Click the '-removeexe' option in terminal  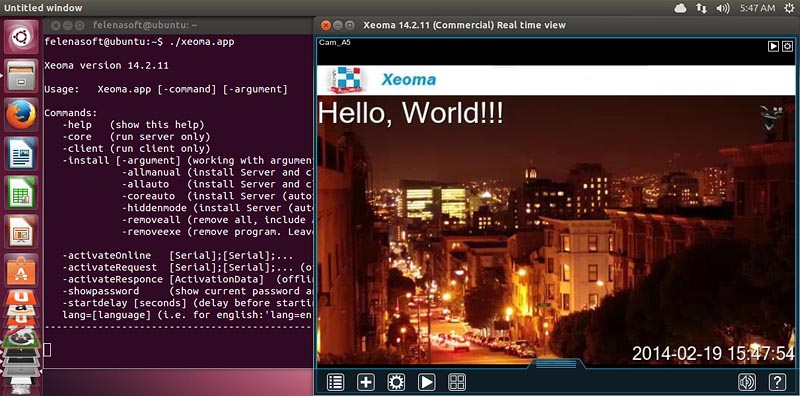point(151,232)
